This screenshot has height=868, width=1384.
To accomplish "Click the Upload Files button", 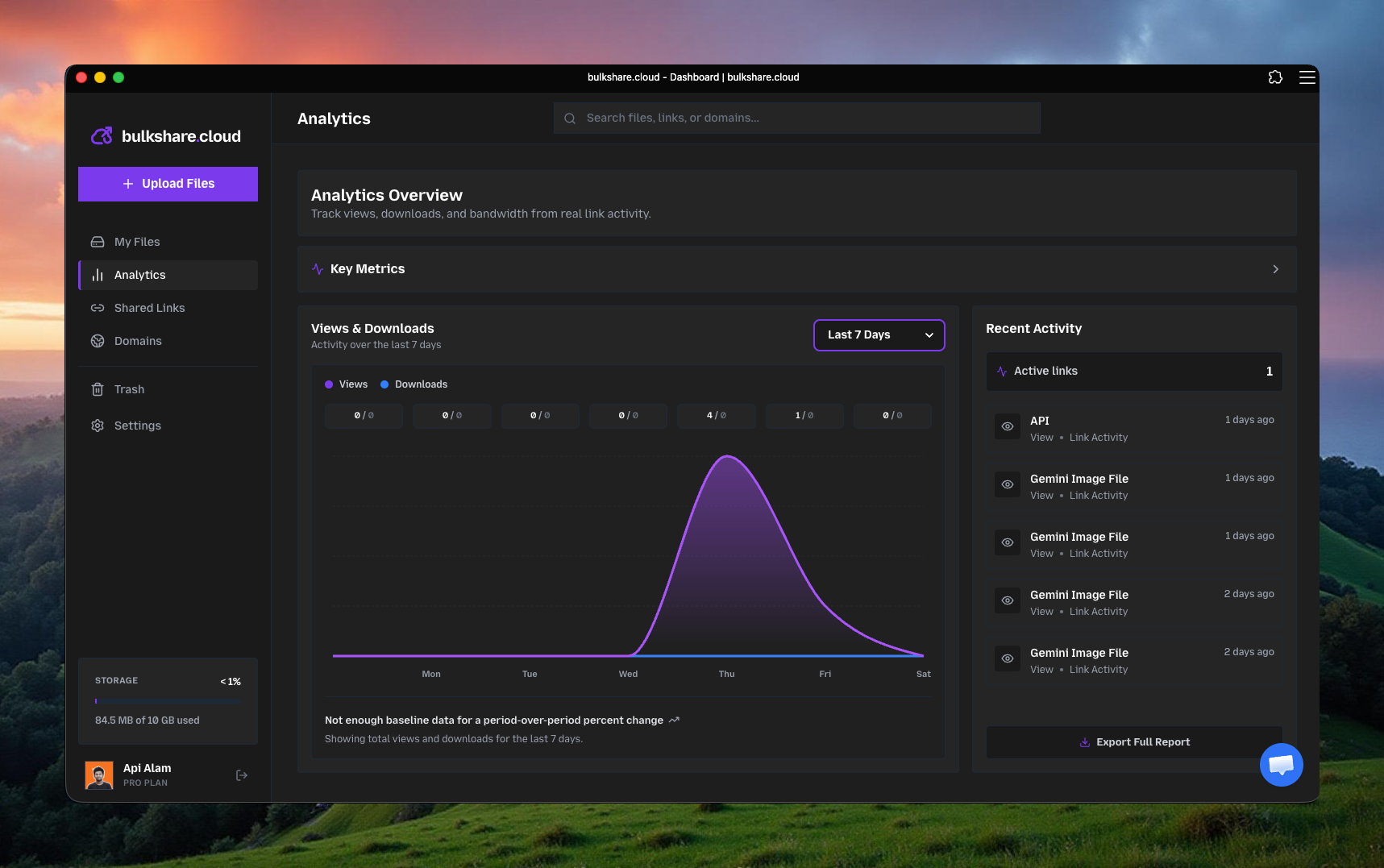I will coord(168,184).
